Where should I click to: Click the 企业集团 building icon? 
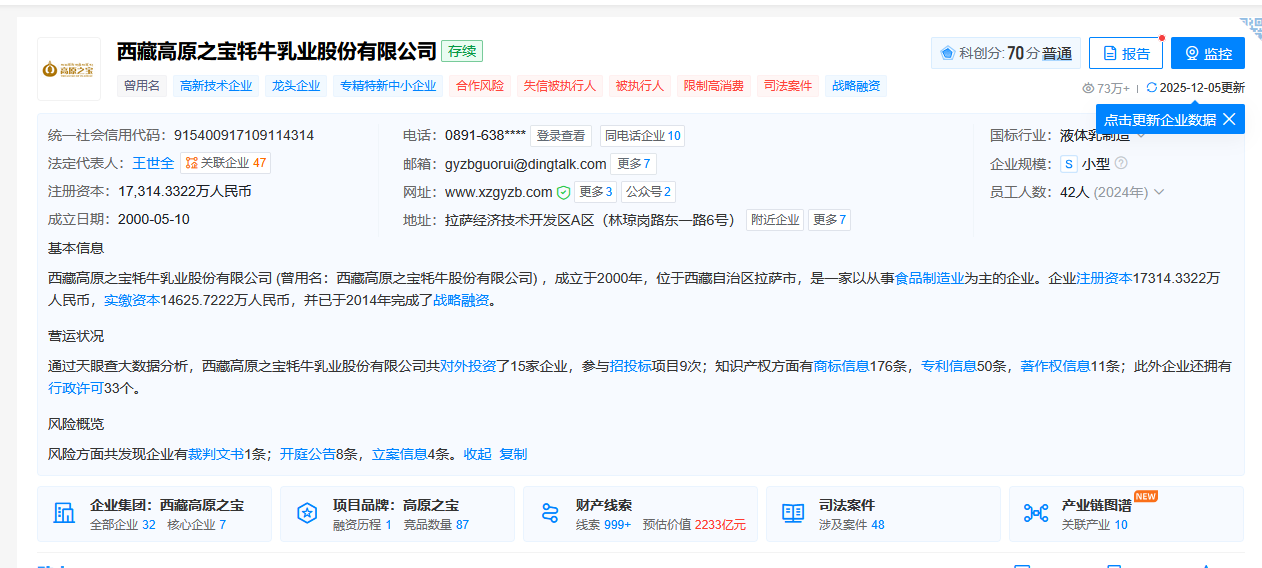64,514
